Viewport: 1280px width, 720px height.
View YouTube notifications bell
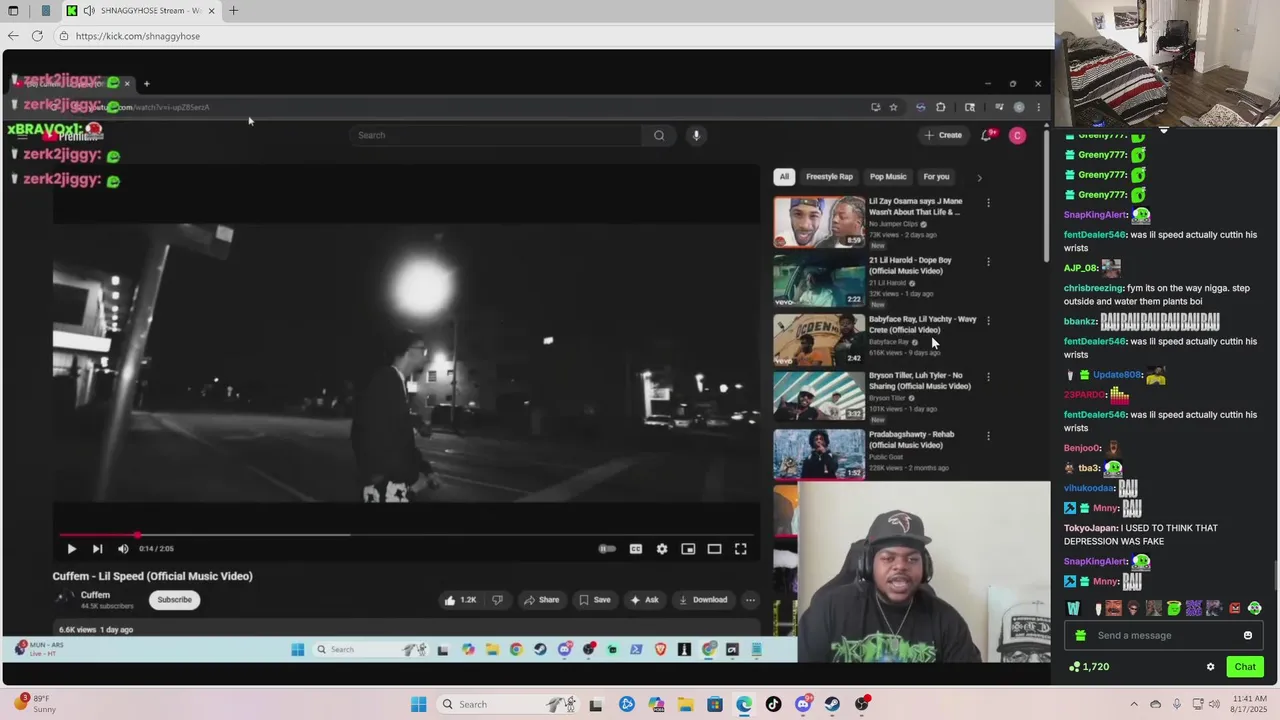[987, 135]
